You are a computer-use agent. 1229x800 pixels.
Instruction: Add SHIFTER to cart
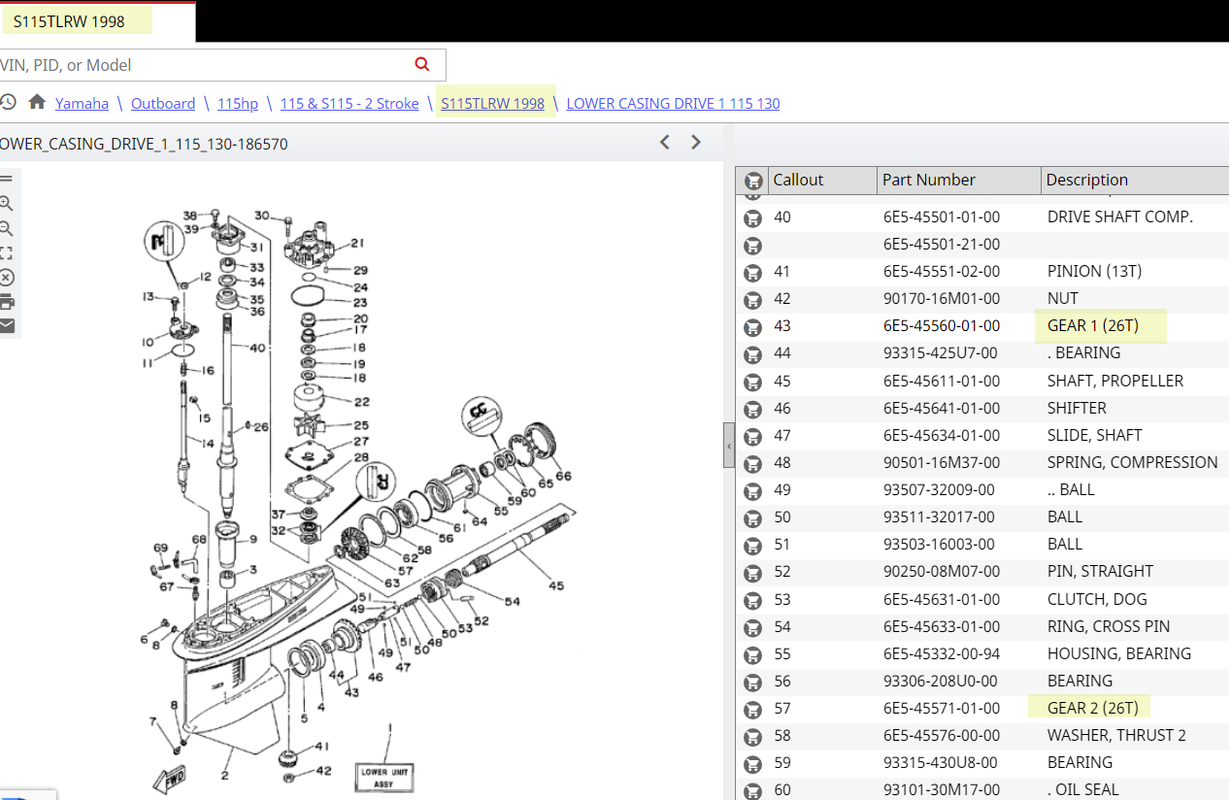coord(752,408)
